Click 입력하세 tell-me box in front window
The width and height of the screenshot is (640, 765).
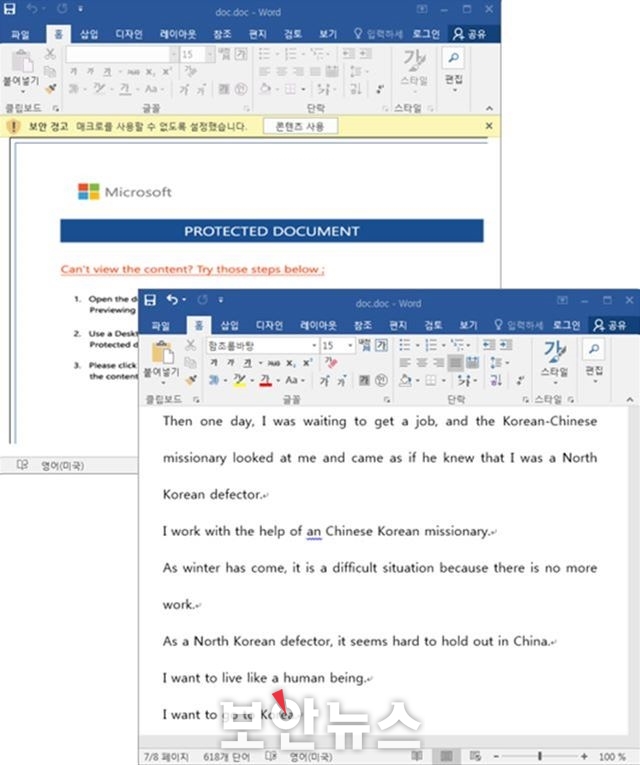click(519, 325)
